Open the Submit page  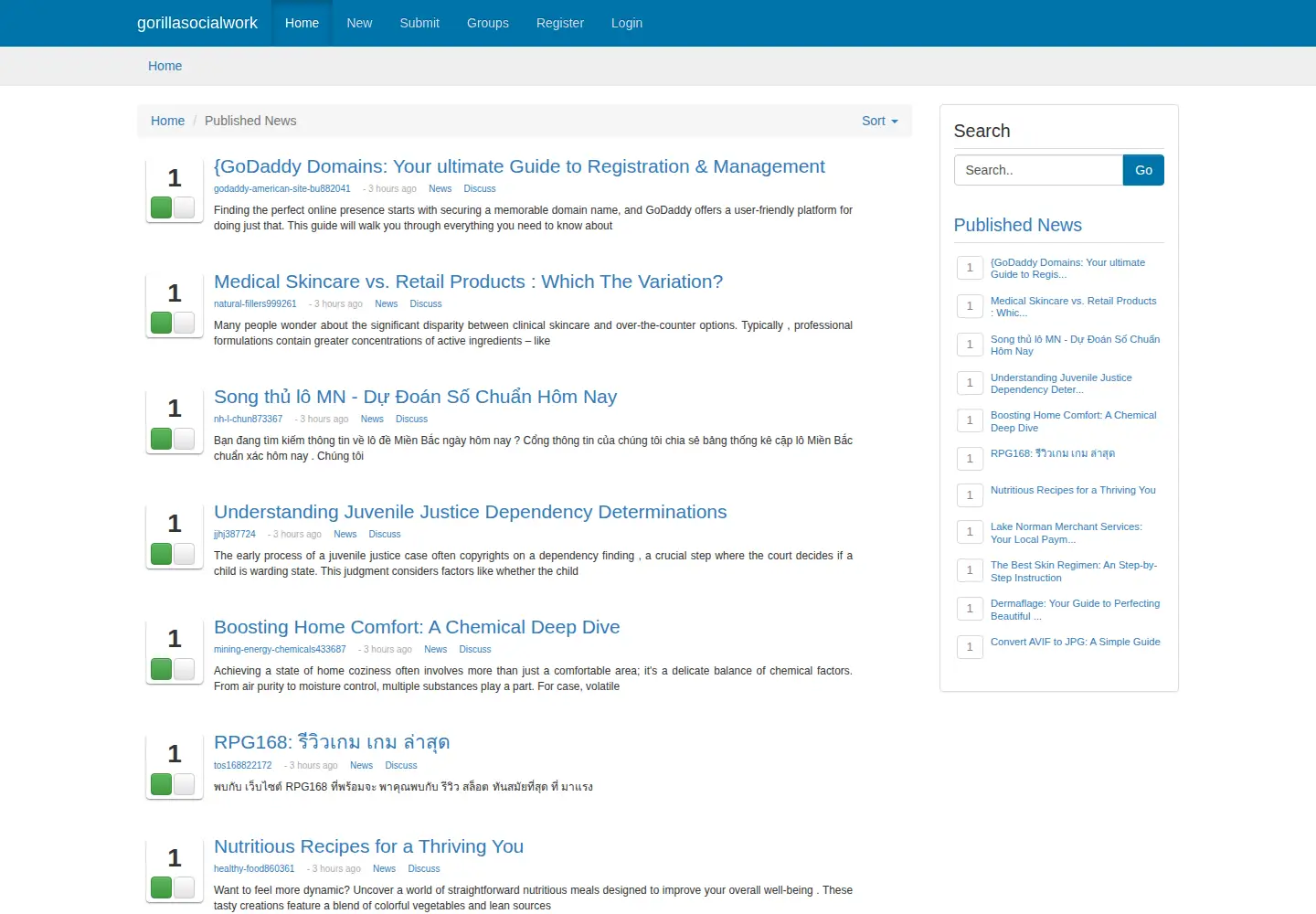click(x=419, y=23)
